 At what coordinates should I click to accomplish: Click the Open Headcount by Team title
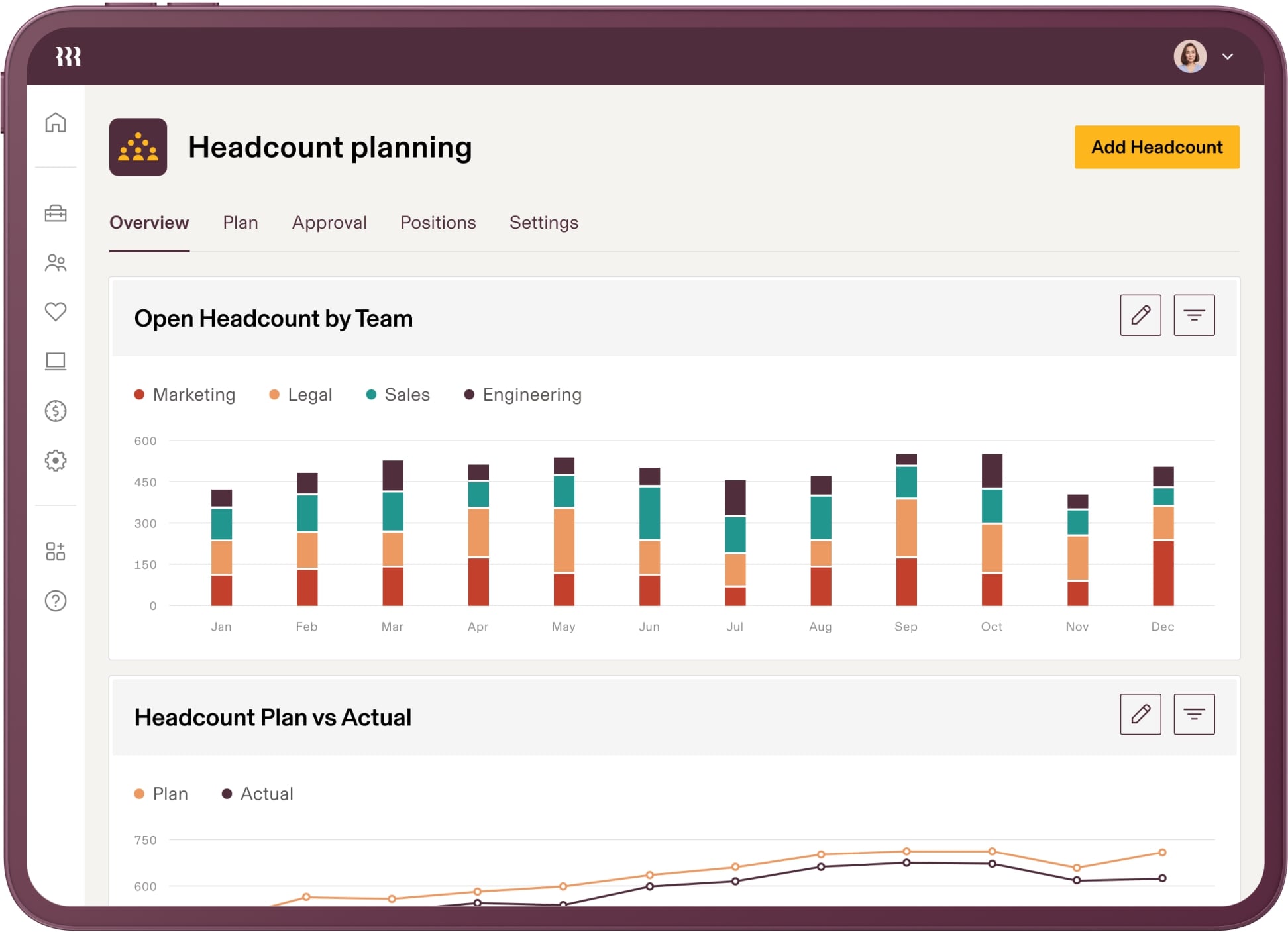274,319
